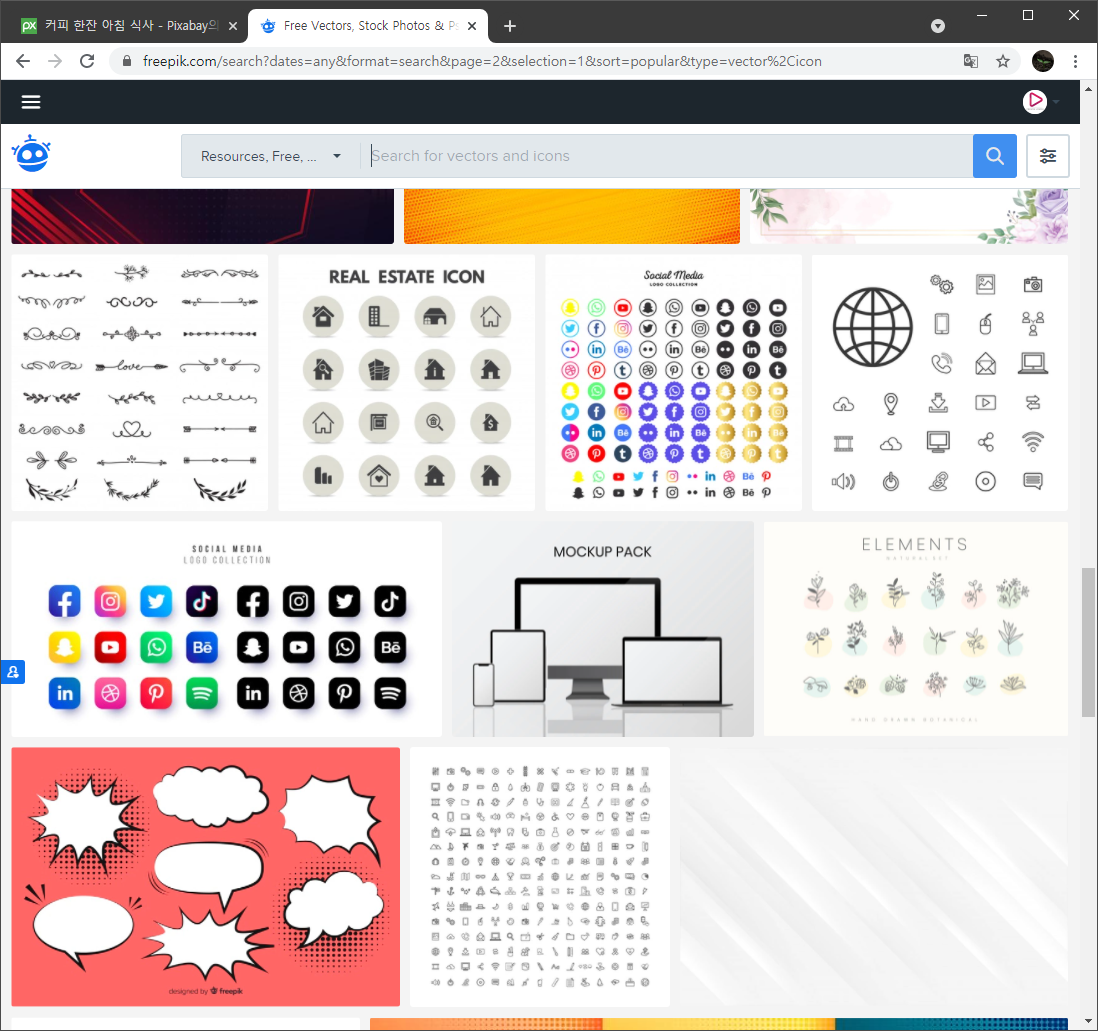Open a new browser tab
1098x1031 pixels.
(x=510, y=26)
